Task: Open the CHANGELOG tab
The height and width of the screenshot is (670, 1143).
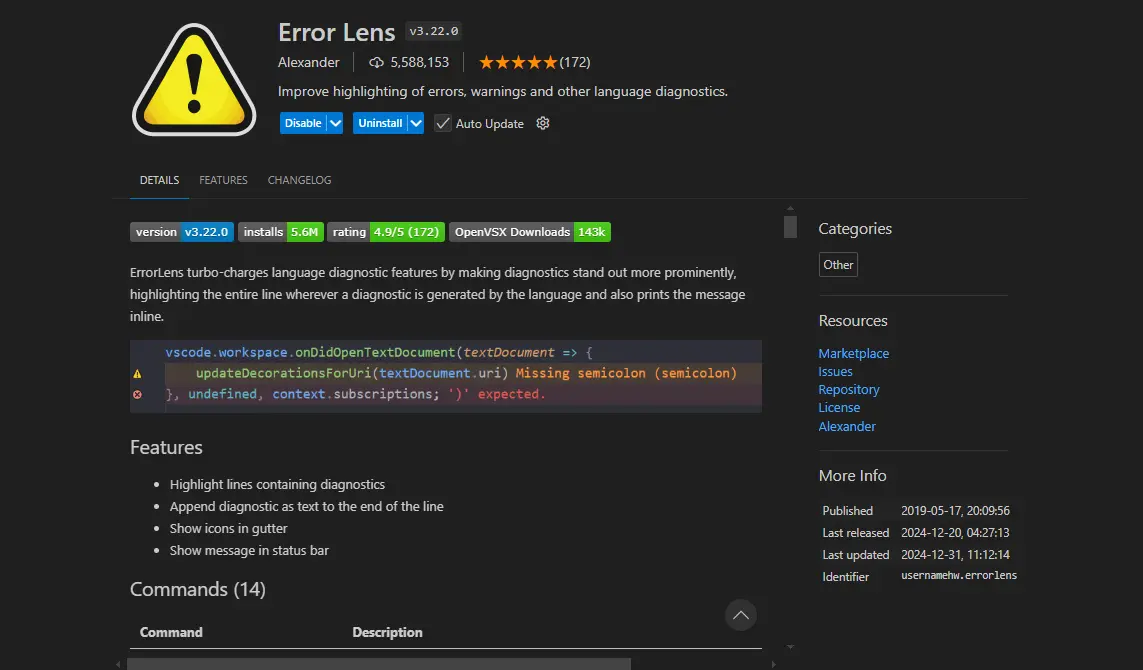Action: 299,180
